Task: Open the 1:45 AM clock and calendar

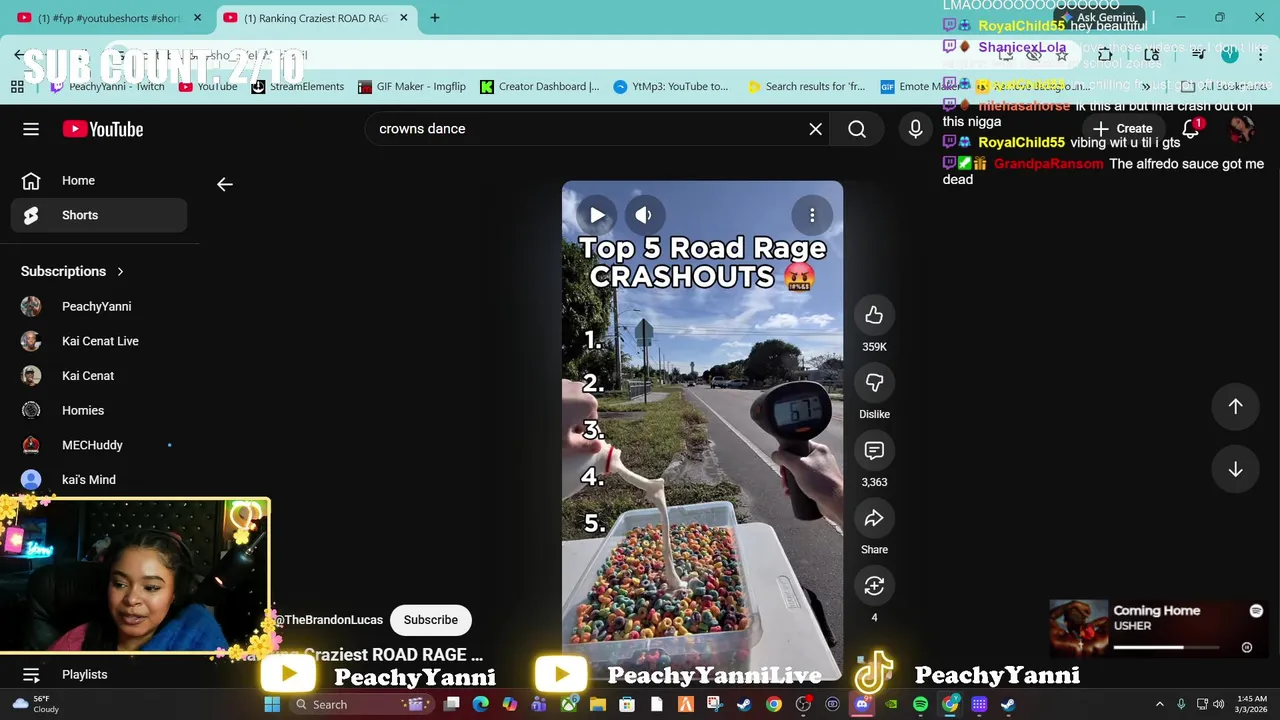Action: point(1252,705)
